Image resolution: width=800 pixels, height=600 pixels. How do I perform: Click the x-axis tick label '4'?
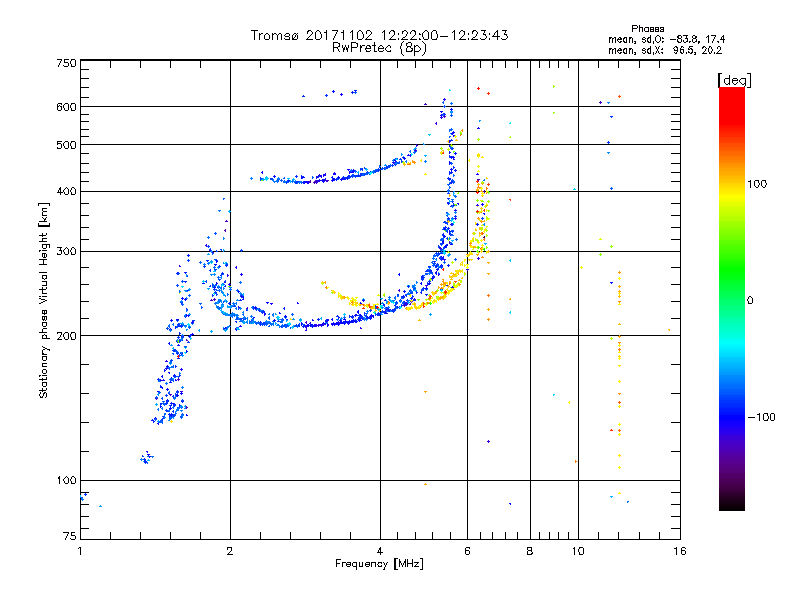[x=380, y=551]
